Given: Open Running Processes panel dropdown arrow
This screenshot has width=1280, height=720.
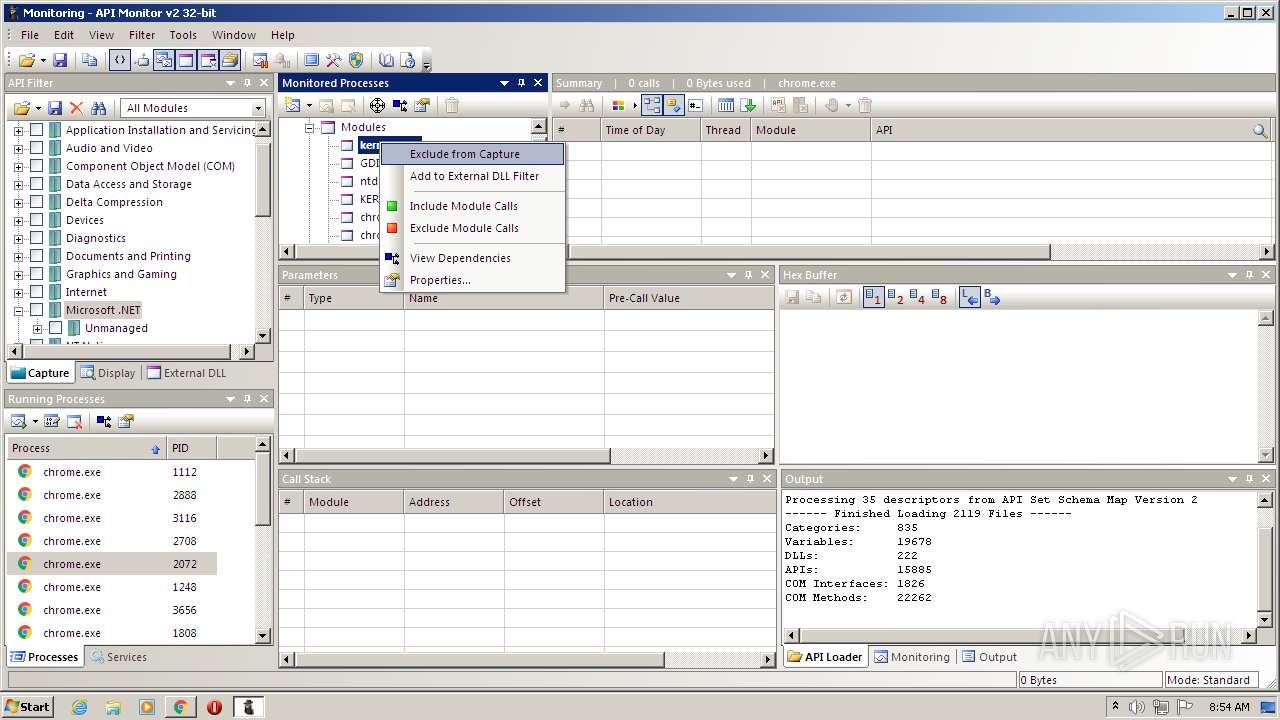Looking at the screenshot, I should 231,399.
